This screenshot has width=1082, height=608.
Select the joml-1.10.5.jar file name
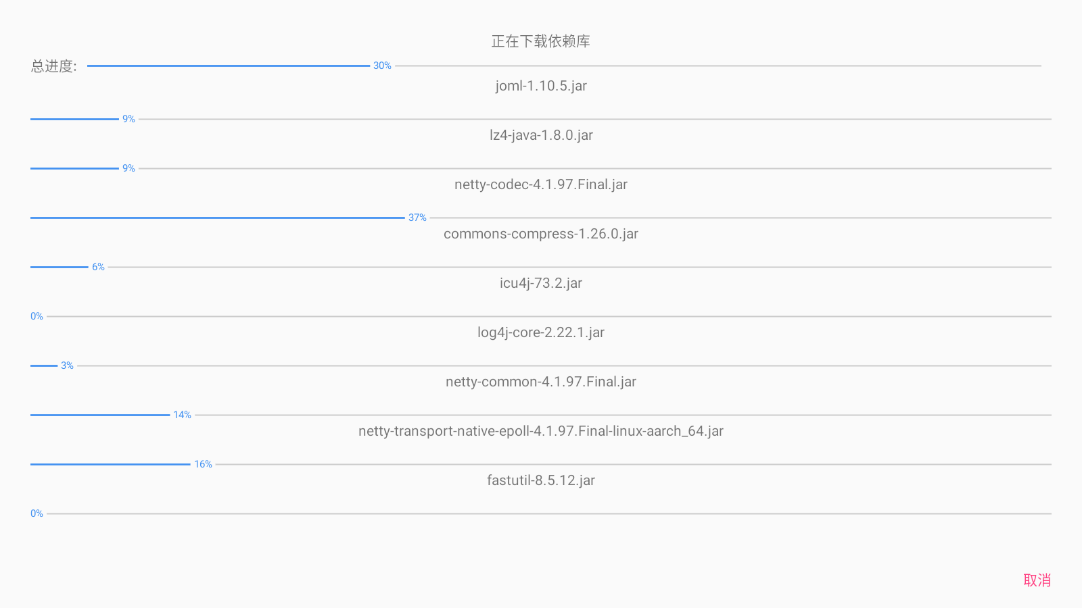tap(541, 86)
